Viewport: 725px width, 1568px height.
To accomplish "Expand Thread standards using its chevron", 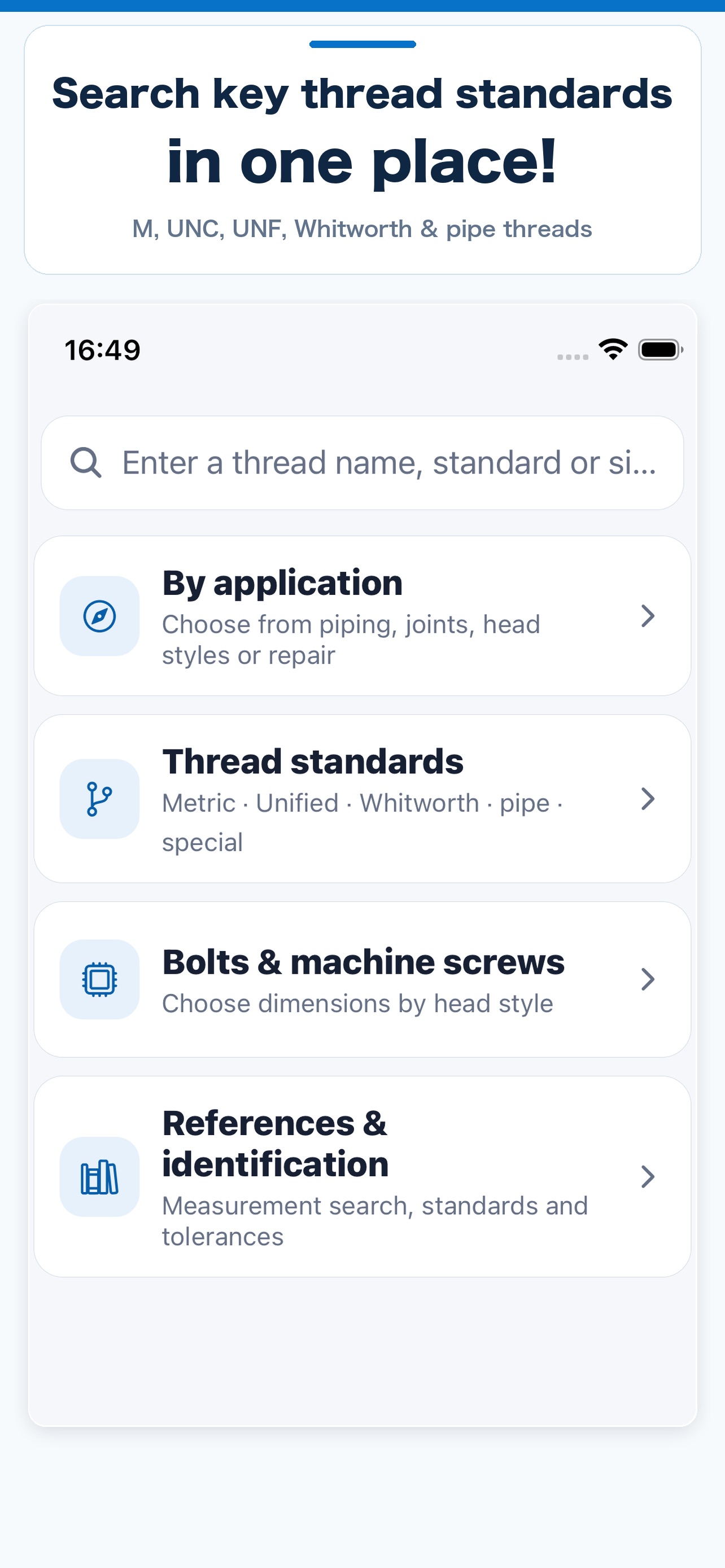I will (x=648, y=799).
